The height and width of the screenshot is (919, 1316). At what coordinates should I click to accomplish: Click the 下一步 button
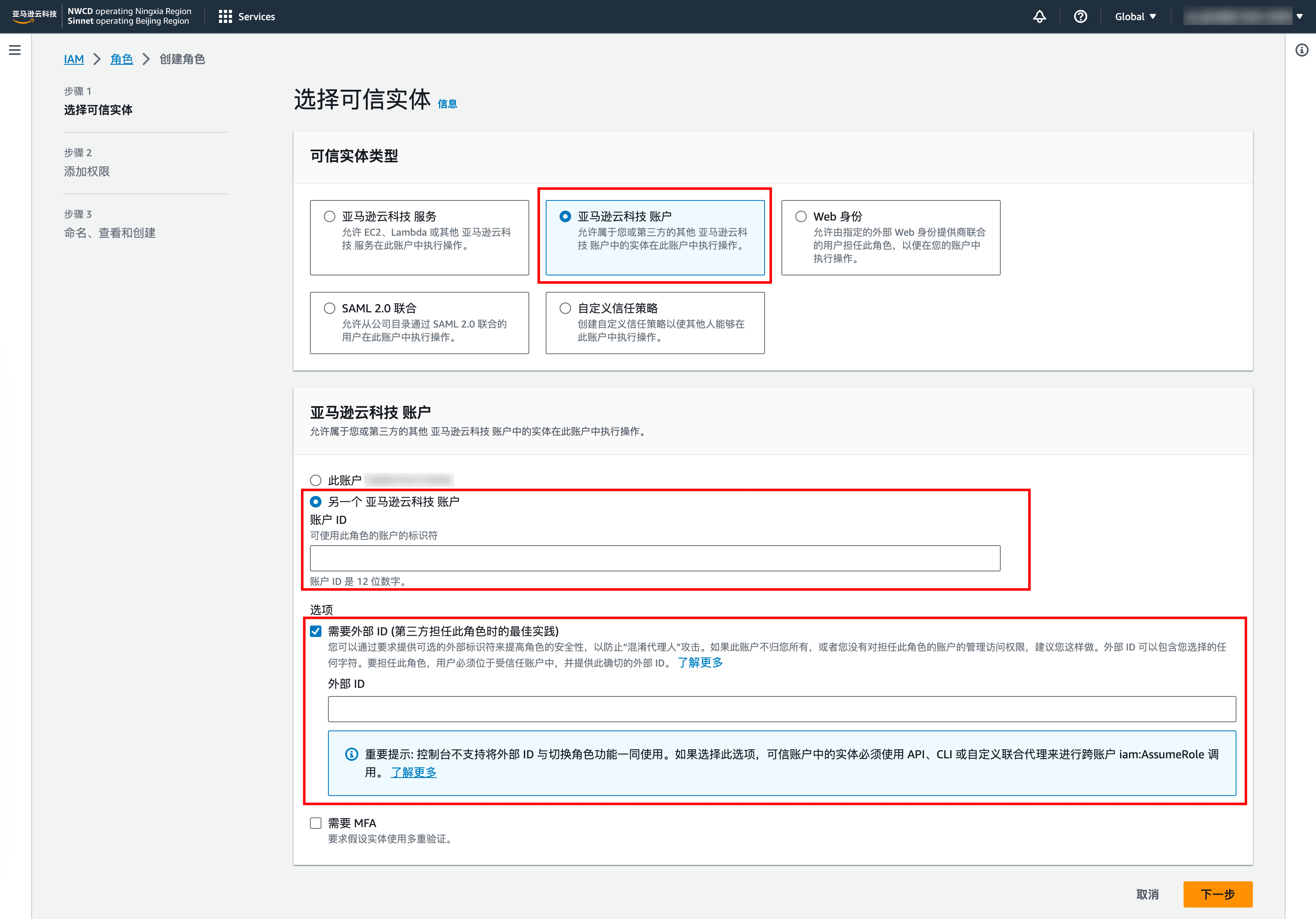1218,894
